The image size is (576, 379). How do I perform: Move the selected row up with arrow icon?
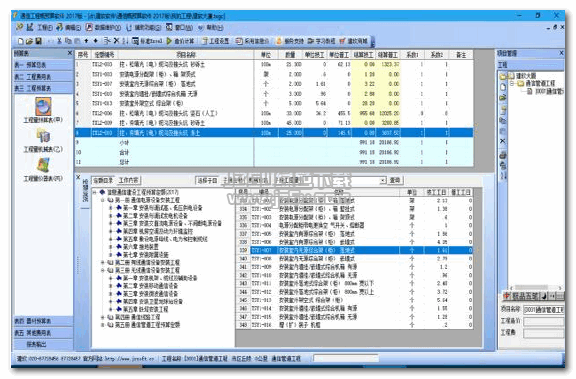tap(86, 41)
